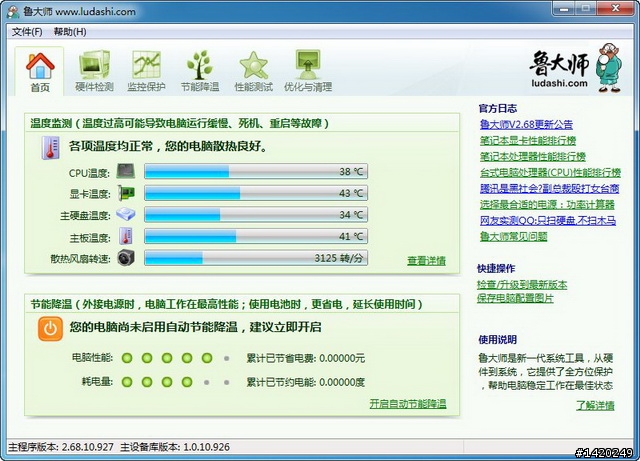This screenshot has width=640, height=461.
Task: Click the 快捷操作 heading
Action: coord(496,268)
